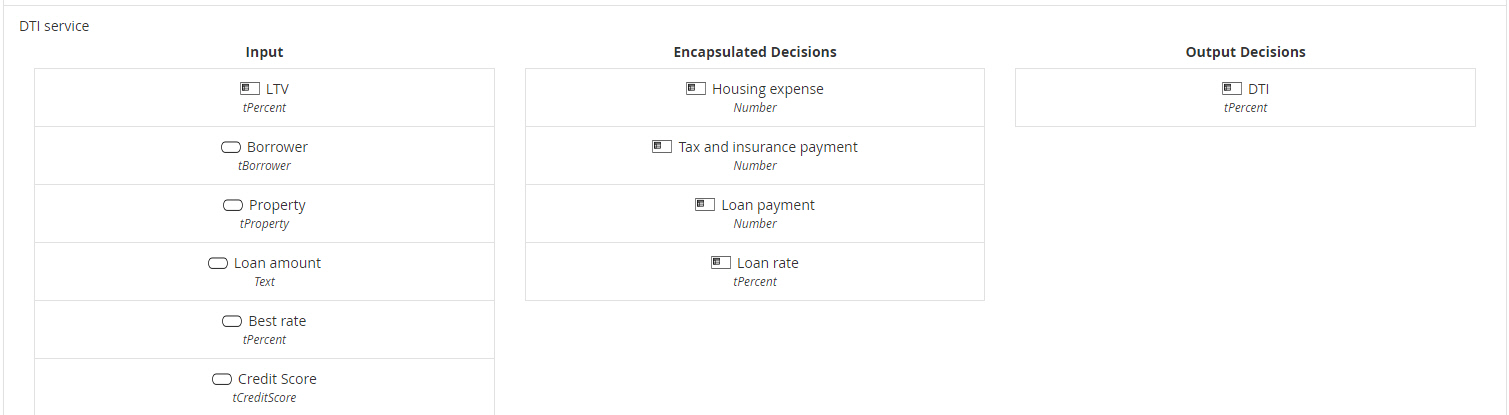Click the Credit Score input data icon
The height and width of the screenshot is (415, 1509).
click(x=222, y=379)
